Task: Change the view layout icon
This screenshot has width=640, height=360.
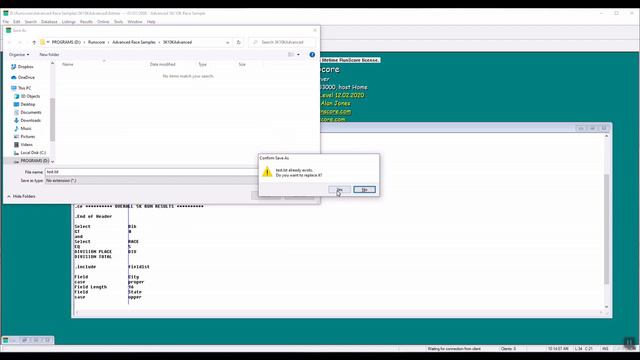Action: coord(291,54)
